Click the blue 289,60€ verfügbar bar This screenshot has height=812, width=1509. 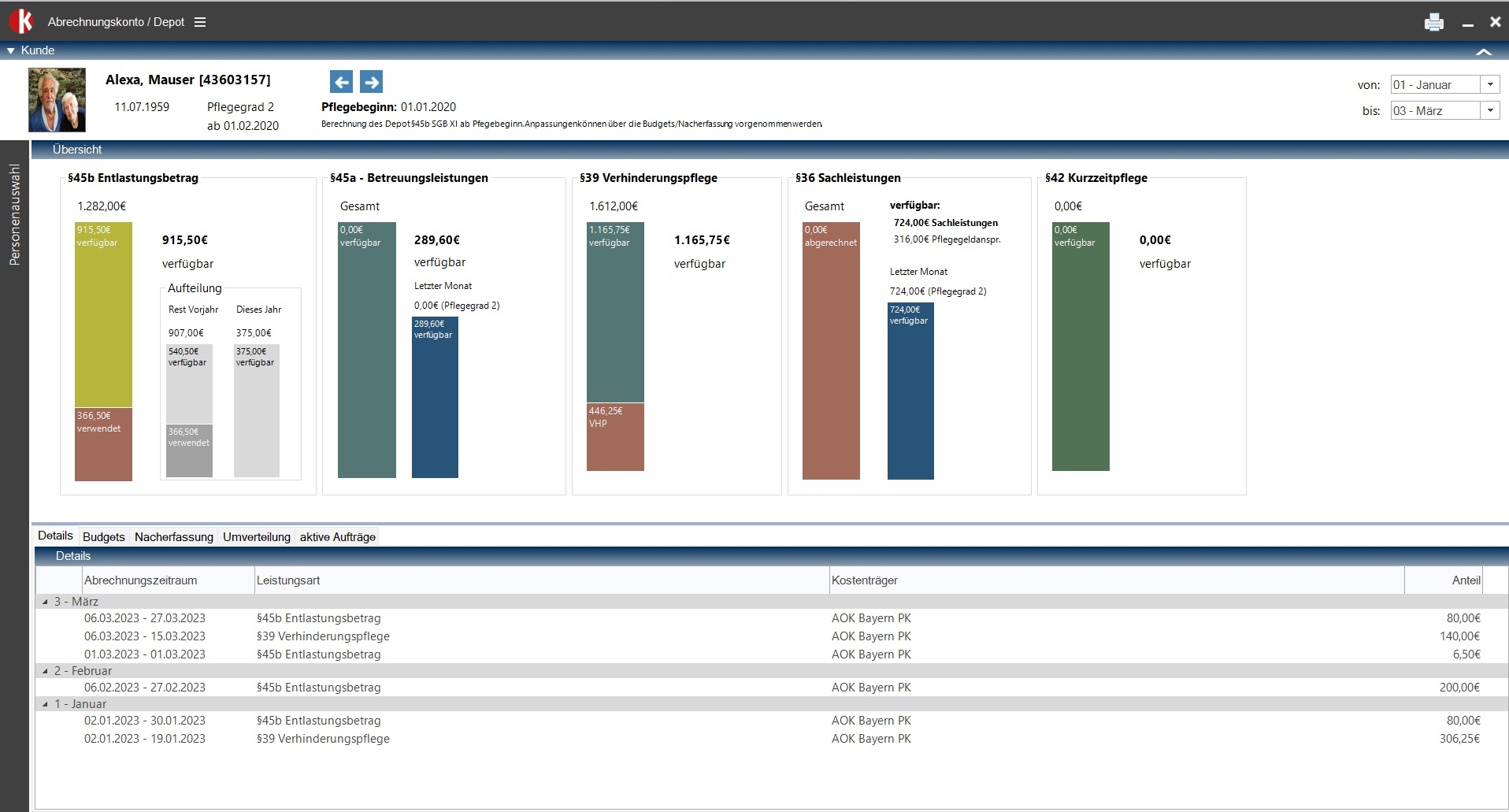pos(435,398)
